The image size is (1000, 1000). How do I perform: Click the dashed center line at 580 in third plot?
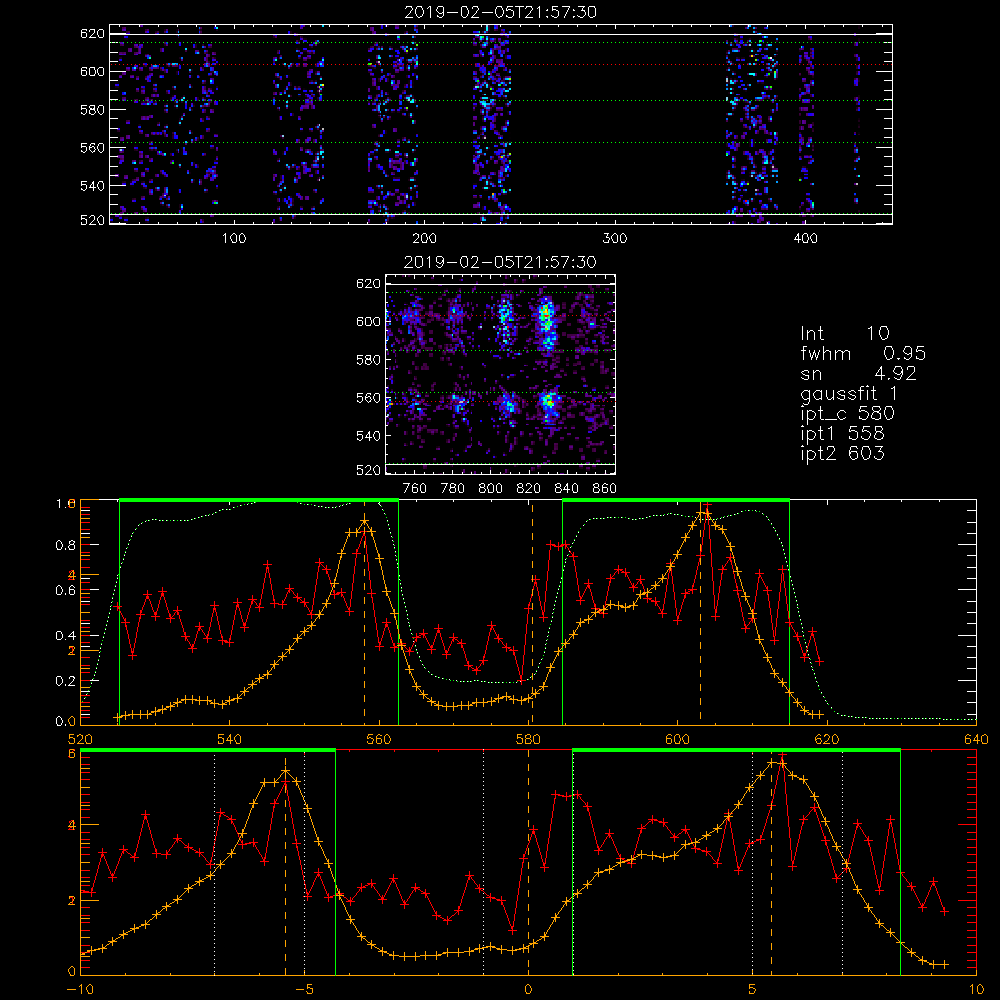click(532, 612)
